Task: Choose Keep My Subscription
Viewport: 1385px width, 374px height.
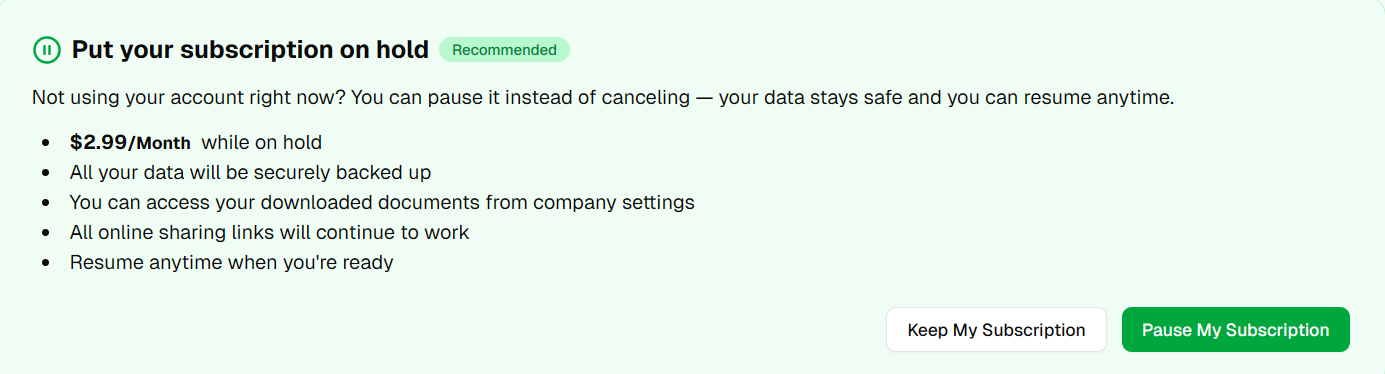Action: point(996,330)
